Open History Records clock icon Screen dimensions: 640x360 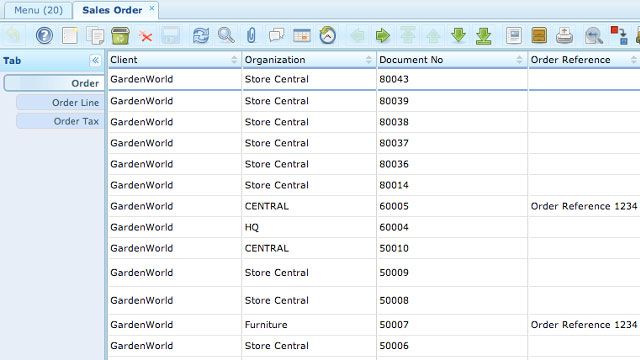point(327,36)
